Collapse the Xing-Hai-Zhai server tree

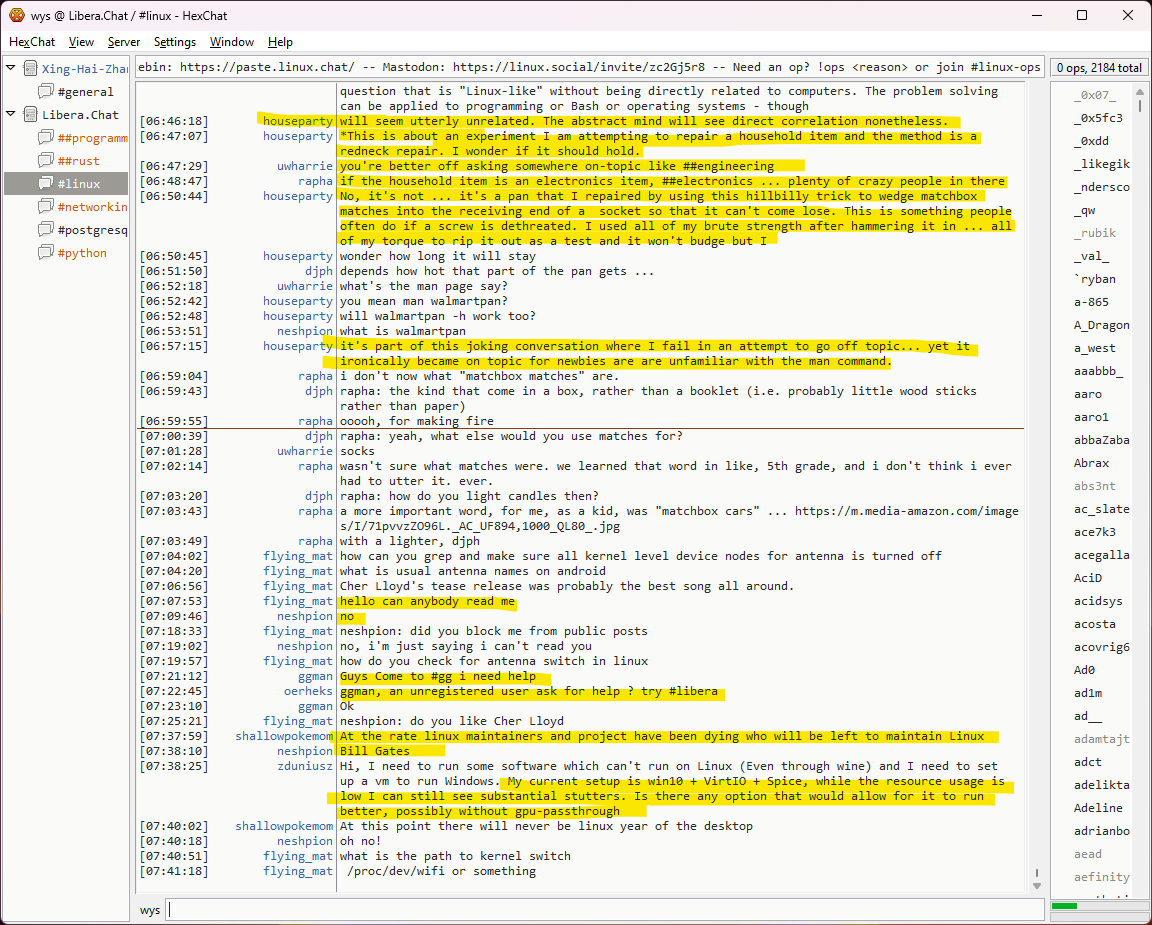pyautogui.click(x=11, y=68)
